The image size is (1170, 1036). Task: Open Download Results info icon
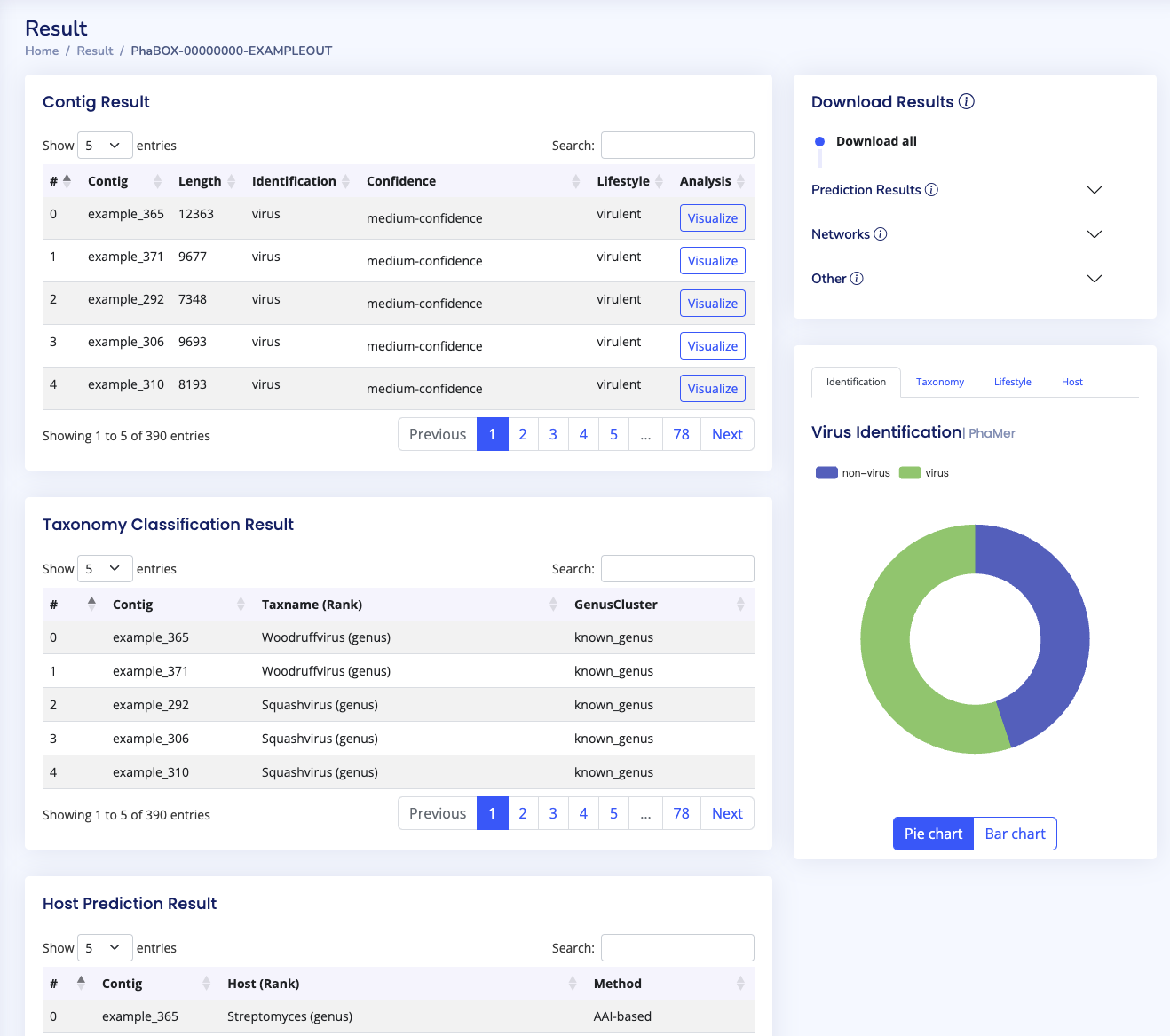pos(967,101)
